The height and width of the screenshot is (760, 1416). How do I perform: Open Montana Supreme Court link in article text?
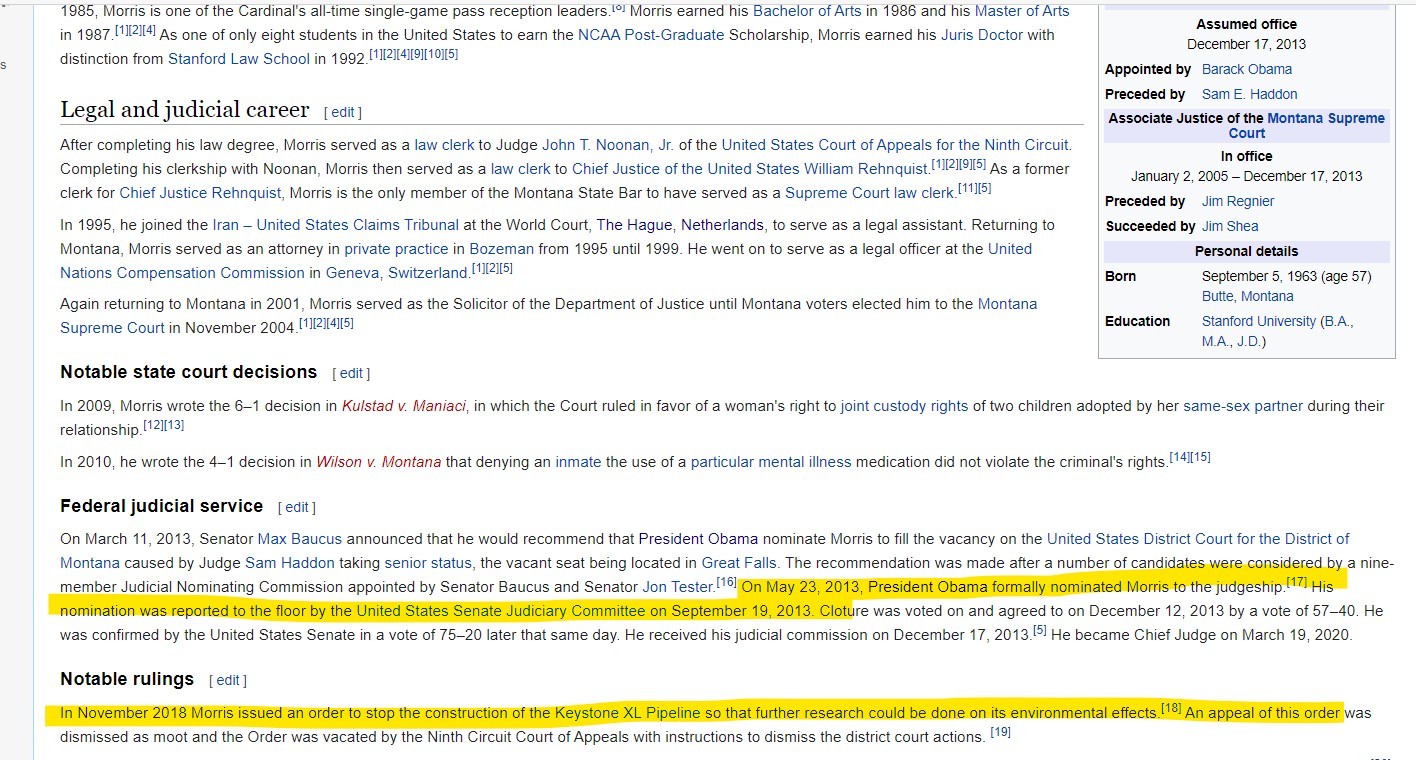coord(549,315)
